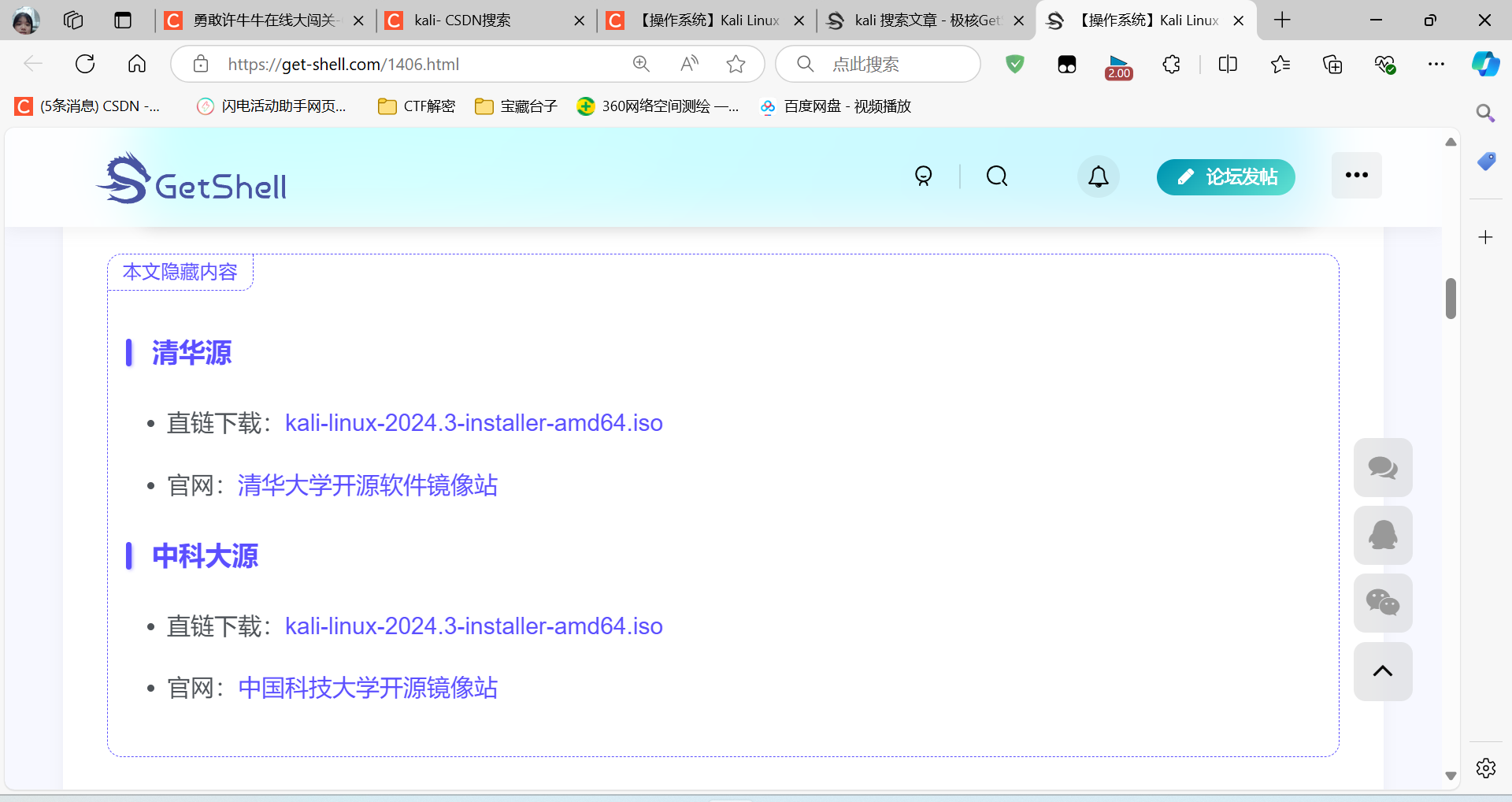Toggle split screen view

1228,64
